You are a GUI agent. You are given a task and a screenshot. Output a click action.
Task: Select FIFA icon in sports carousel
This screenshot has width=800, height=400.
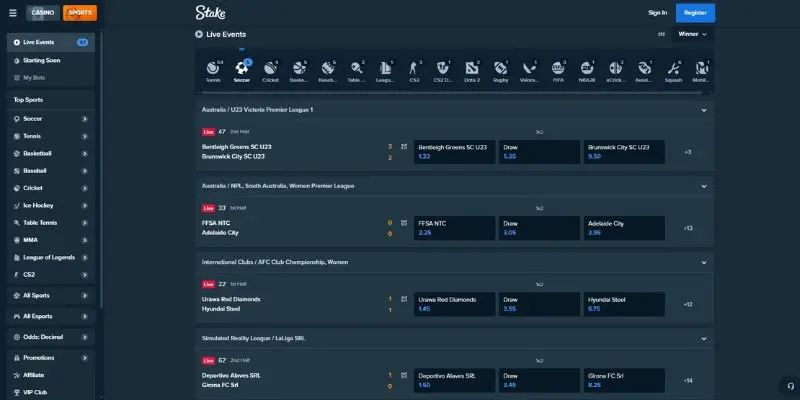point(558,68)
